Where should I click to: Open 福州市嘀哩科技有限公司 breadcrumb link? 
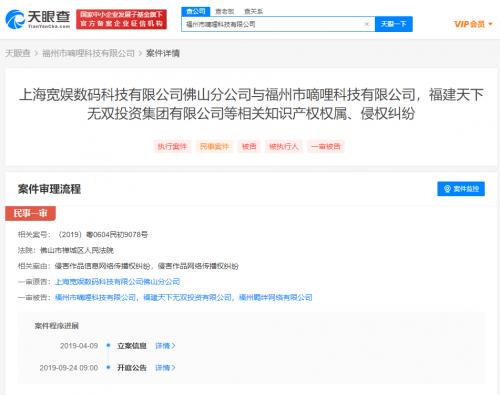point(88,53)
